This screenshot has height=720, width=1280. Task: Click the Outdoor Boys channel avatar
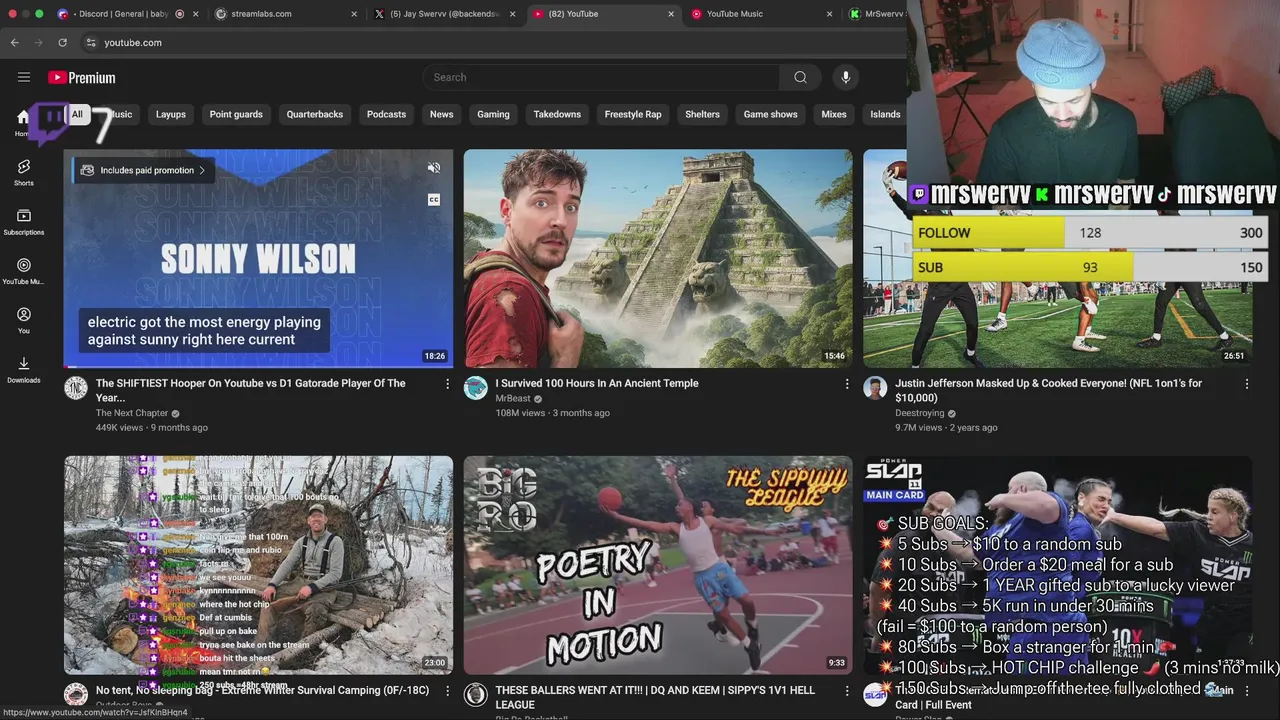click(76, 695)
